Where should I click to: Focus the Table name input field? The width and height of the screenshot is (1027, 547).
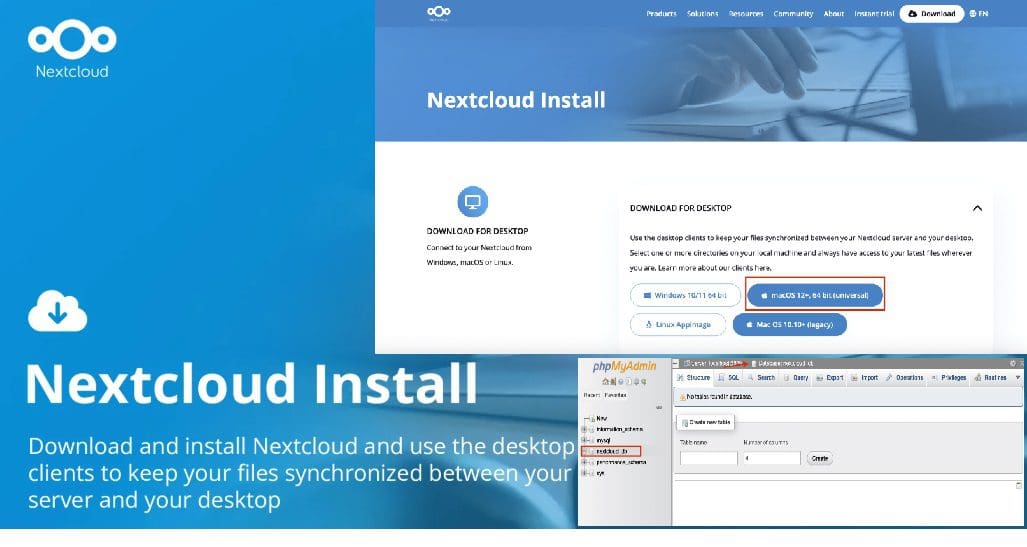709,459
